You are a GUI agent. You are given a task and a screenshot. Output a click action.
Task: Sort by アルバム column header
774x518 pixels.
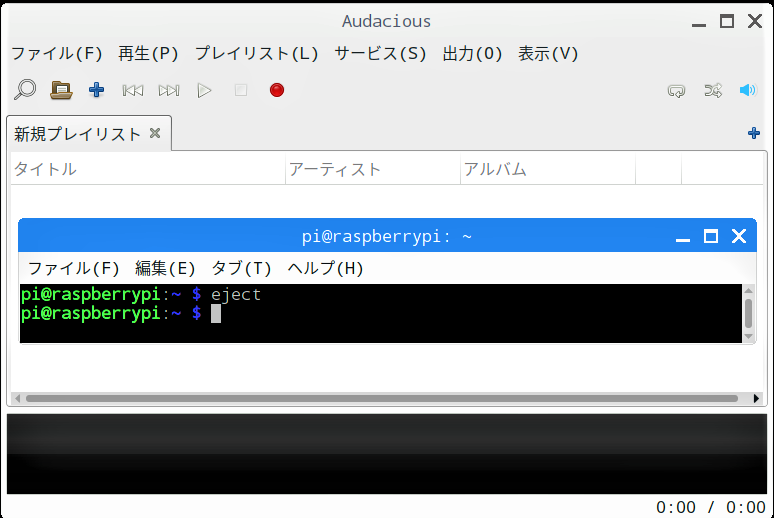click(x=548, y=169)
